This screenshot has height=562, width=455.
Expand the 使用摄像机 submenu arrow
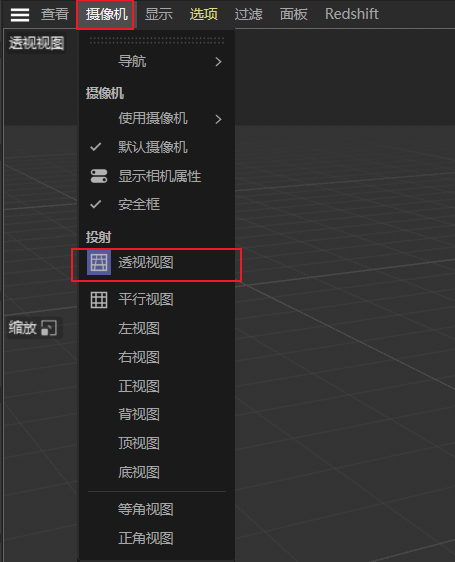pyautogui.click(x=218, y=119)
